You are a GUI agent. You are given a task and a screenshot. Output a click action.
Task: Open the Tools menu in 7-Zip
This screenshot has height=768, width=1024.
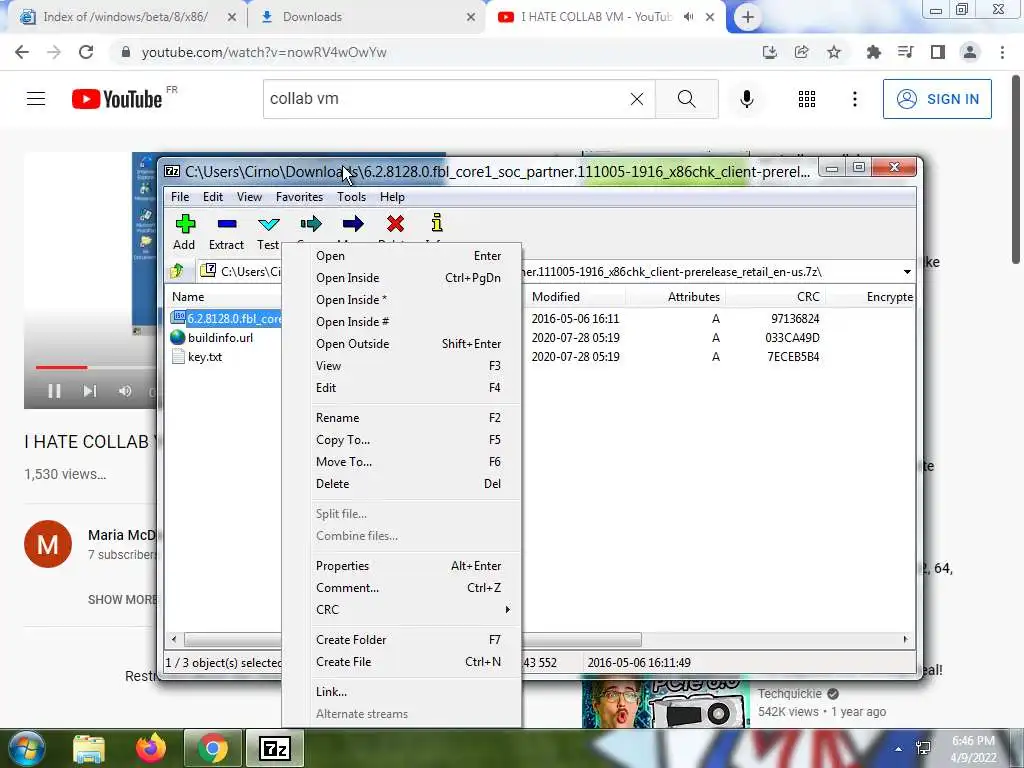coord(351,197)
